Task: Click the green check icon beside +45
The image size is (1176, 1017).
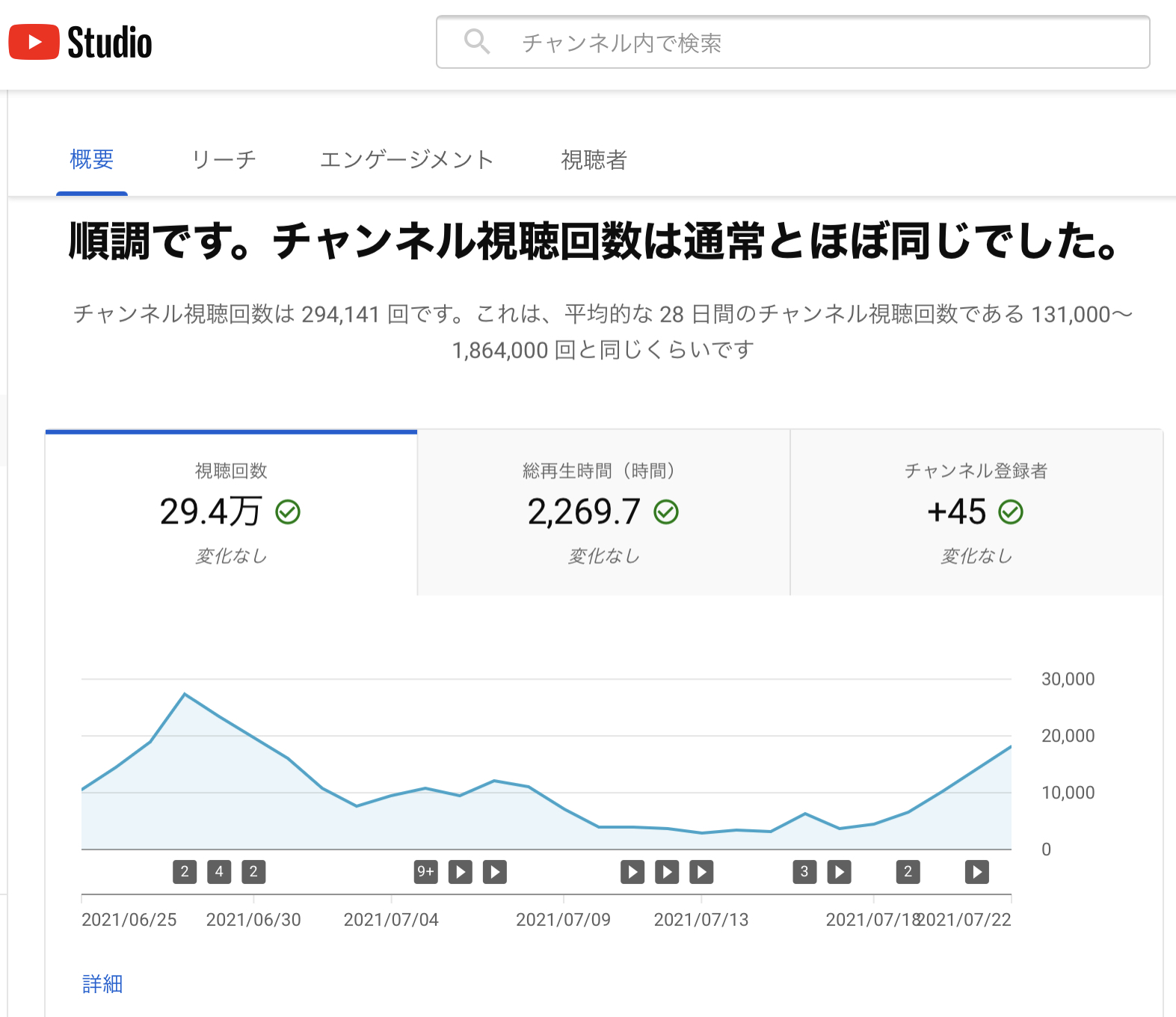Action: click(x=1011, y=512)
